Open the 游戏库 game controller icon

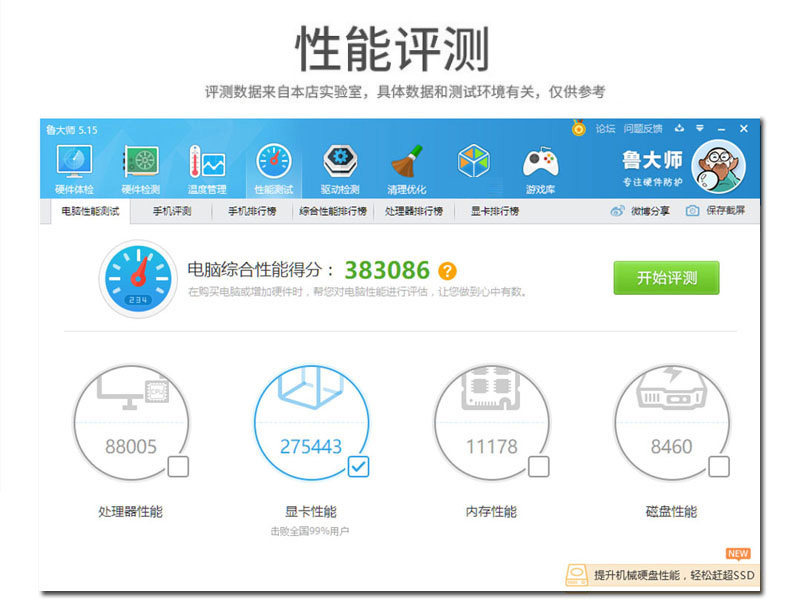541,170
